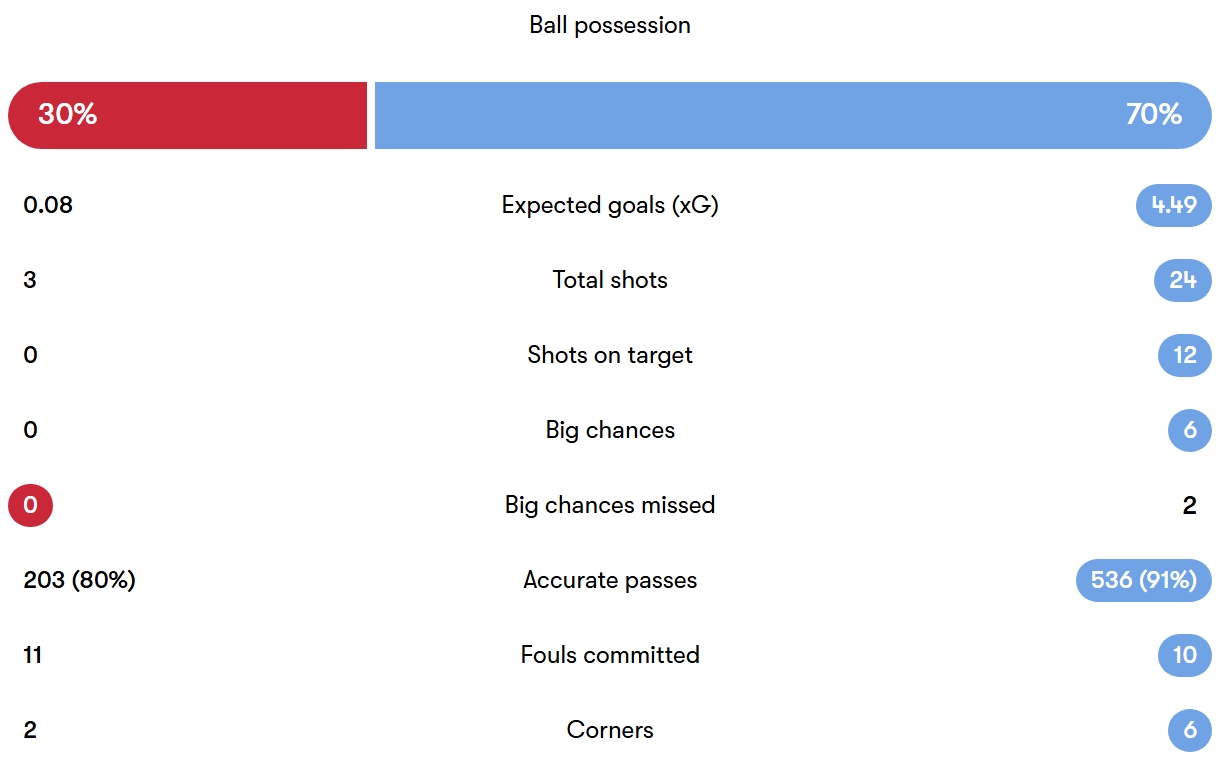Viewport: 1221px width, 761px height.
Task: Click the Big chances missed label
Action: (610, 505)
